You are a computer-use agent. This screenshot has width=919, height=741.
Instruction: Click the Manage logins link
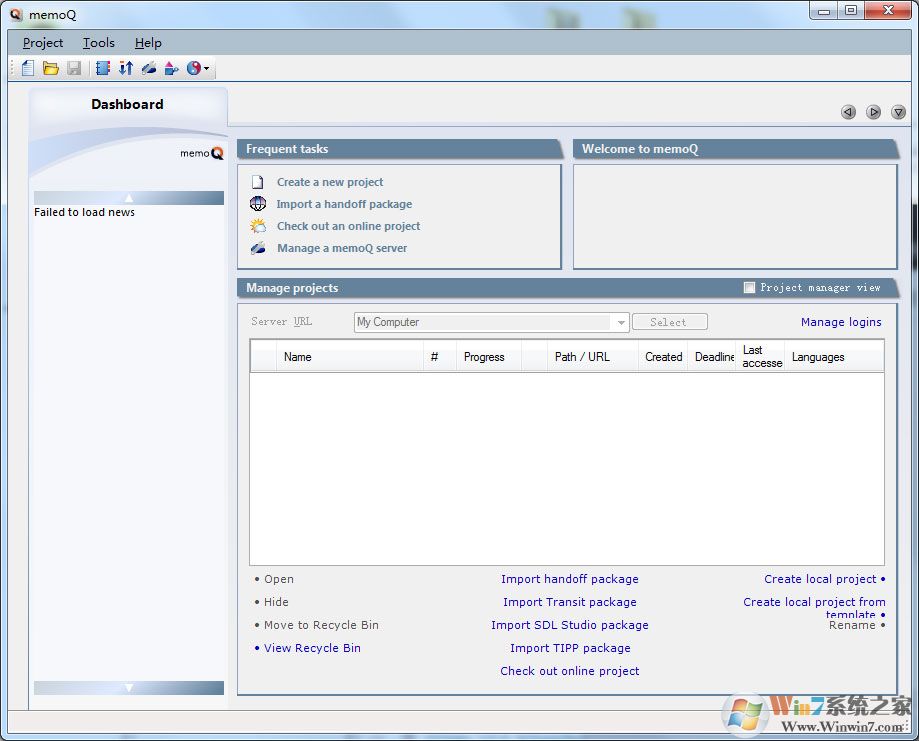click(841, 321)
